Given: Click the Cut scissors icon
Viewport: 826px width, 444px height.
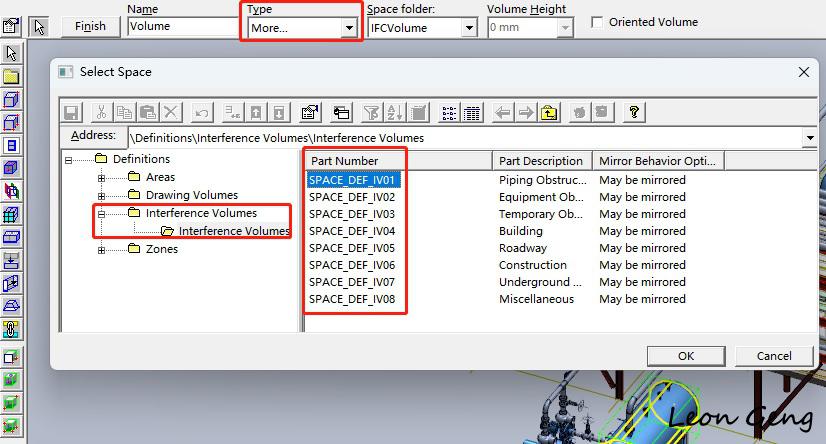Looking at the screenshot, I should click(101, 113).
